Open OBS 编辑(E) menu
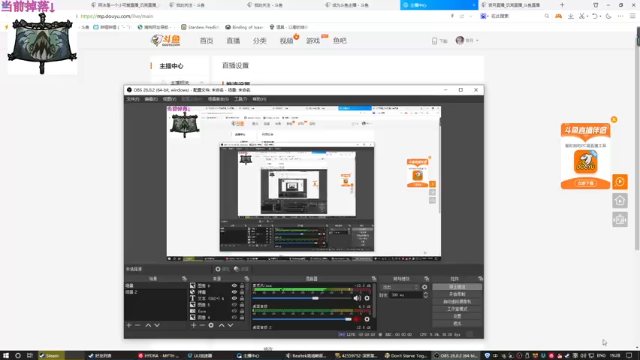The image size is (640, 360). (151, 99)
